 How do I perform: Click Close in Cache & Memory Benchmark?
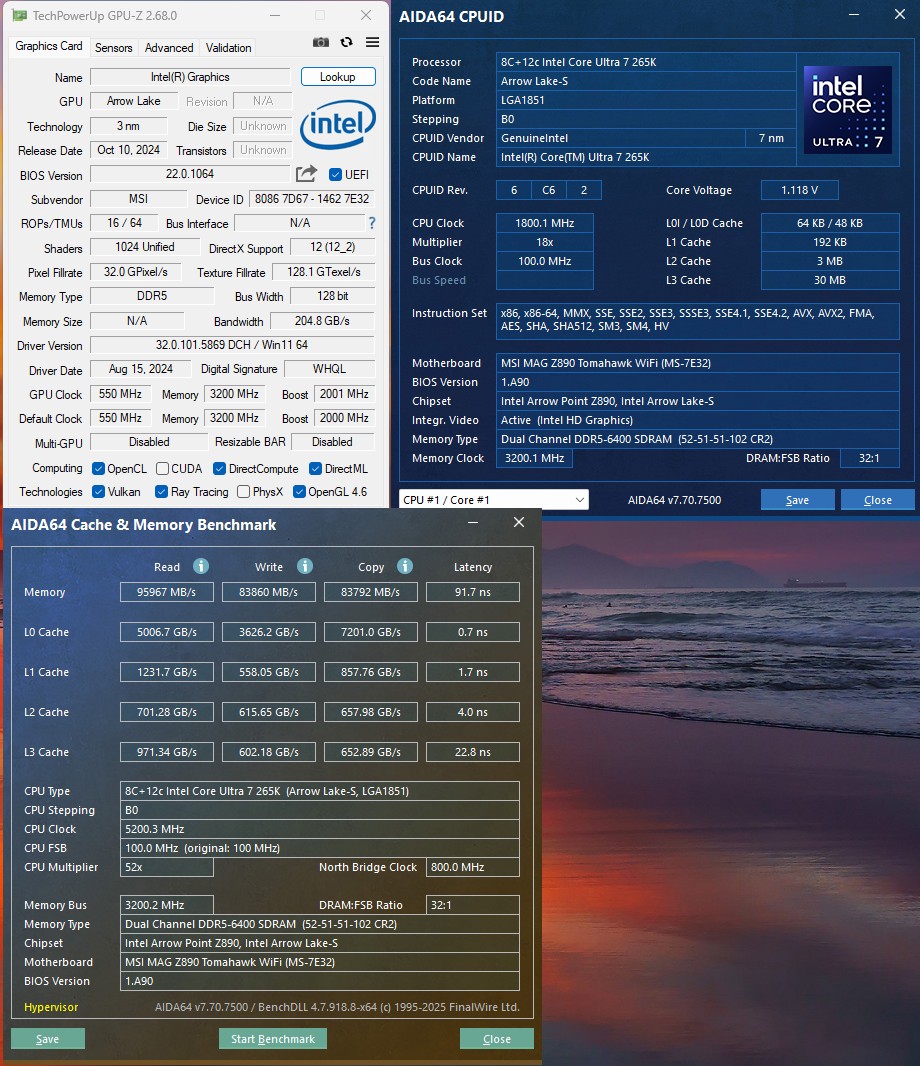pyautogui.click(x=497, y=1039)
